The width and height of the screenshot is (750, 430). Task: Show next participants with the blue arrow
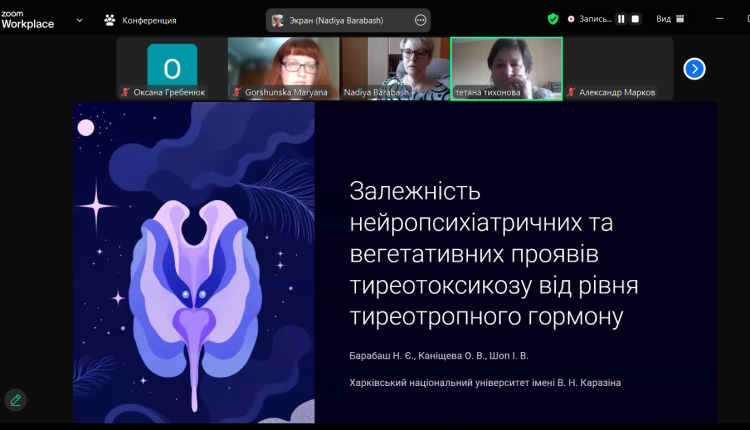point(694,68)
